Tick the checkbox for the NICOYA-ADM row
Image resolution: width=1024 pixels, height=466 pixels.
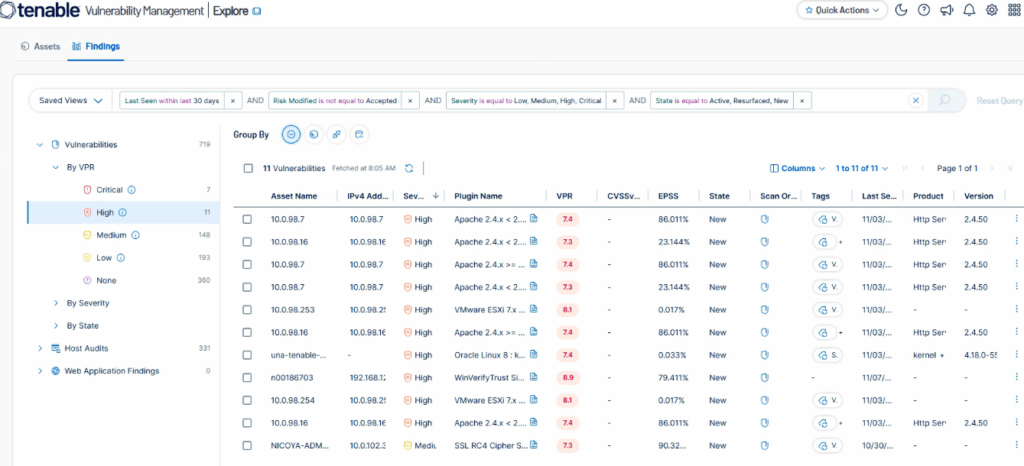[248, 445]
